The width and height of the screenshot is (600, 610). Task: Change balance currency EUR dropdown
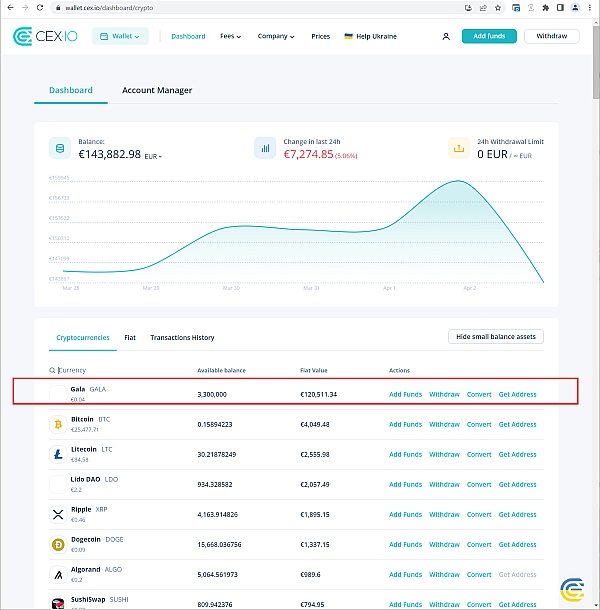pos(153,156)
